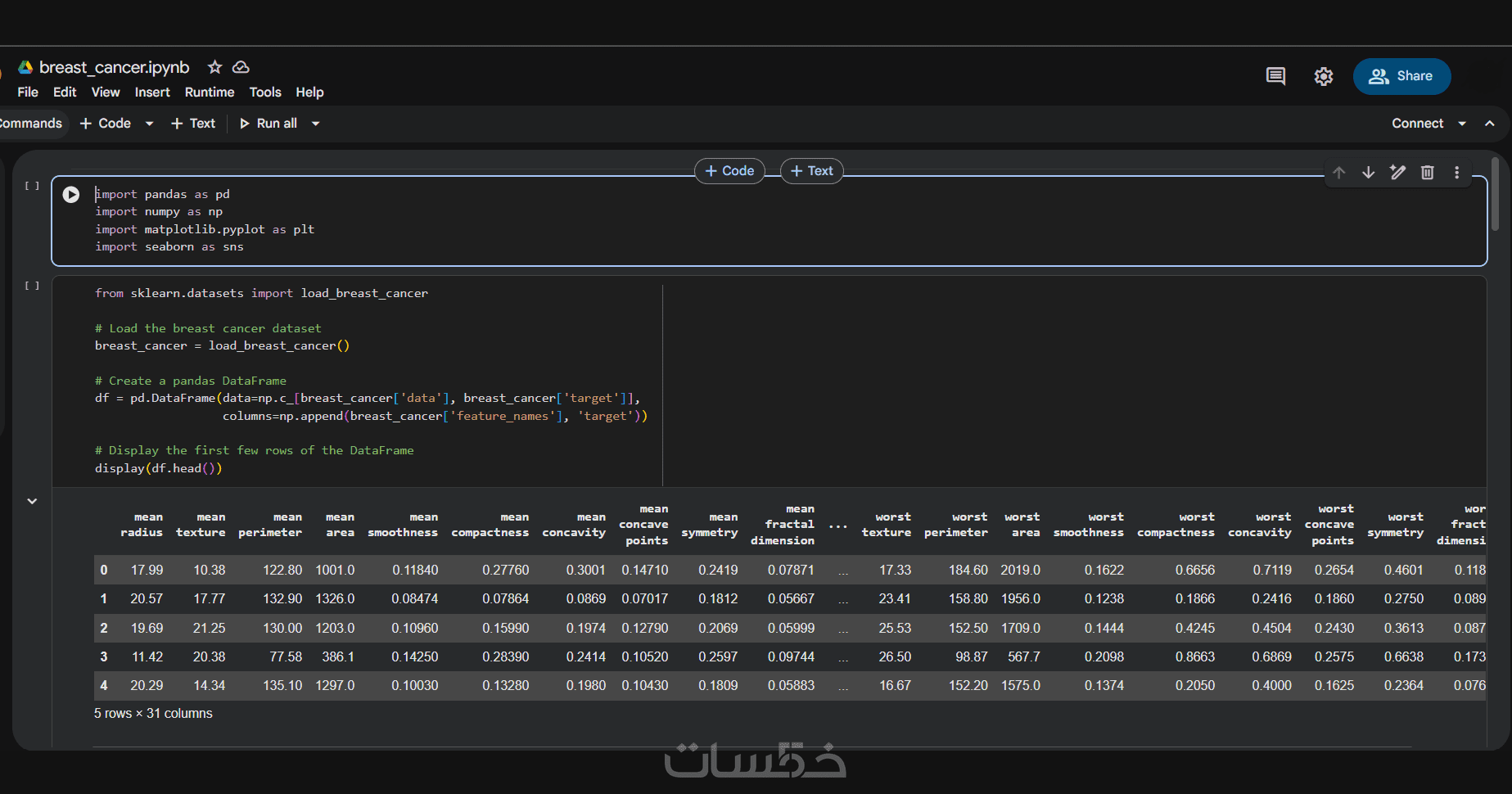Click the '5 rows × 31 columns' summary text

pos(153,714)
